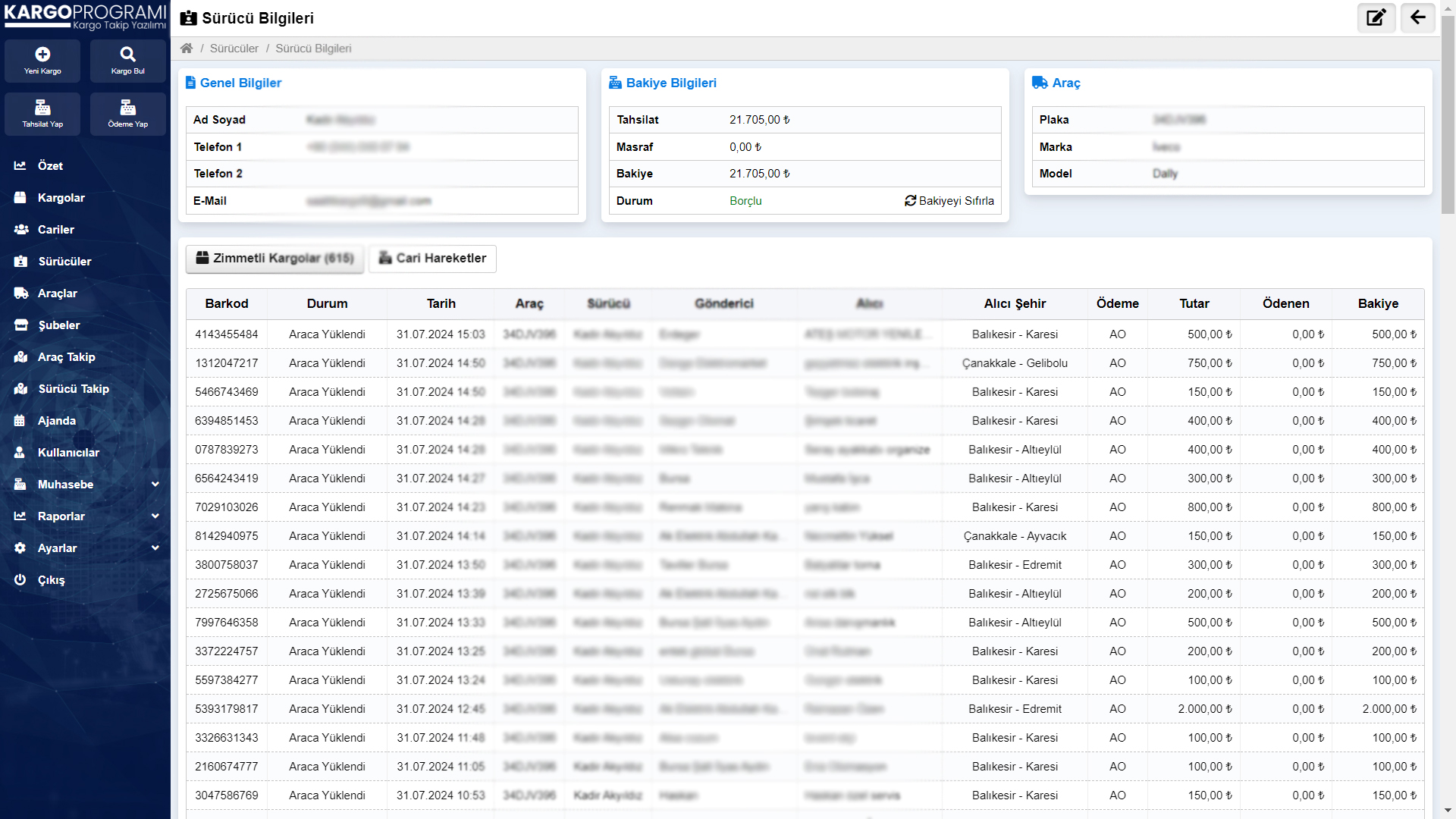Open the Kargo Bul search button
Image resolution: width=1456 pixels, height=819 pixels.
click(127, 61)
